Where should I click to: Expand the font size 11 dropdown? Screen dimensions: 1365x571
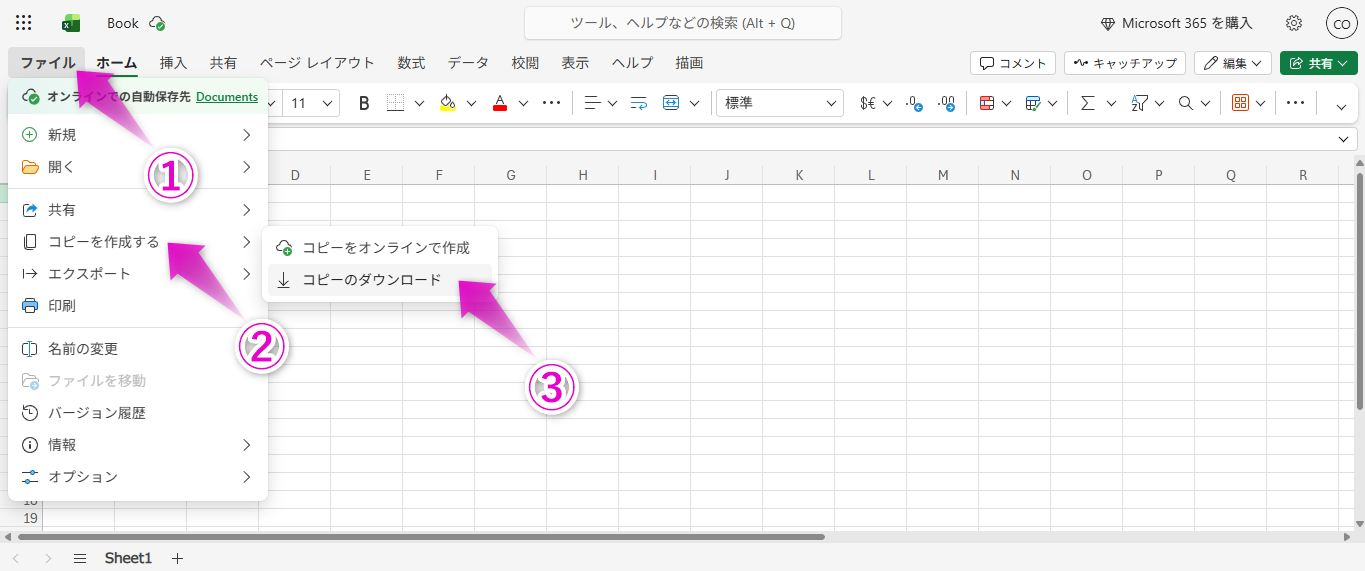(312, 103)
